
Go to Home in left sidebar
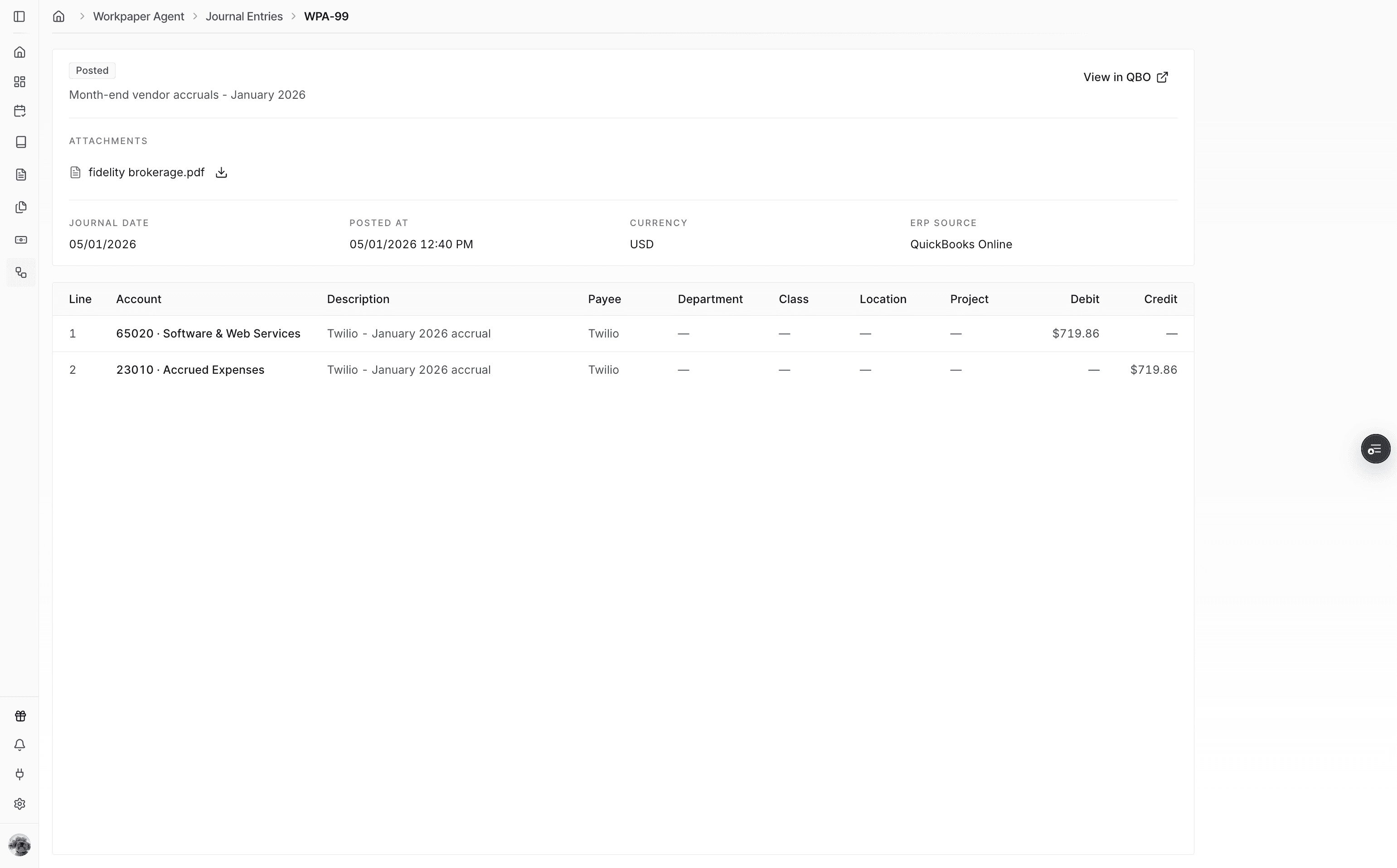20,52
